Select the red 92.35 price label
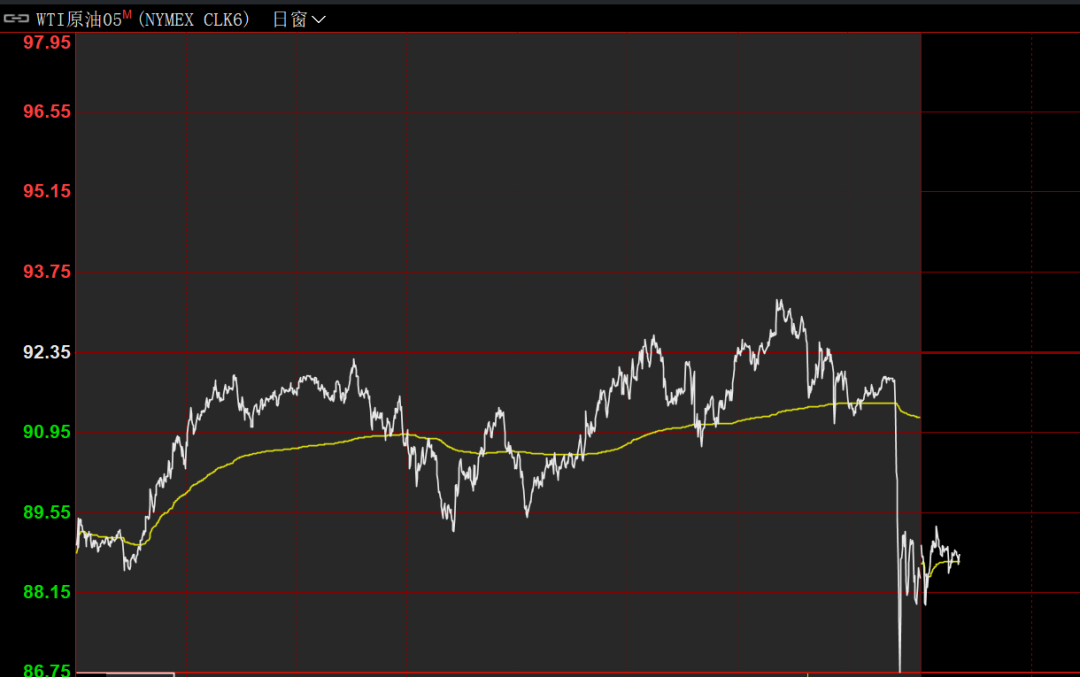 point(47,352)
